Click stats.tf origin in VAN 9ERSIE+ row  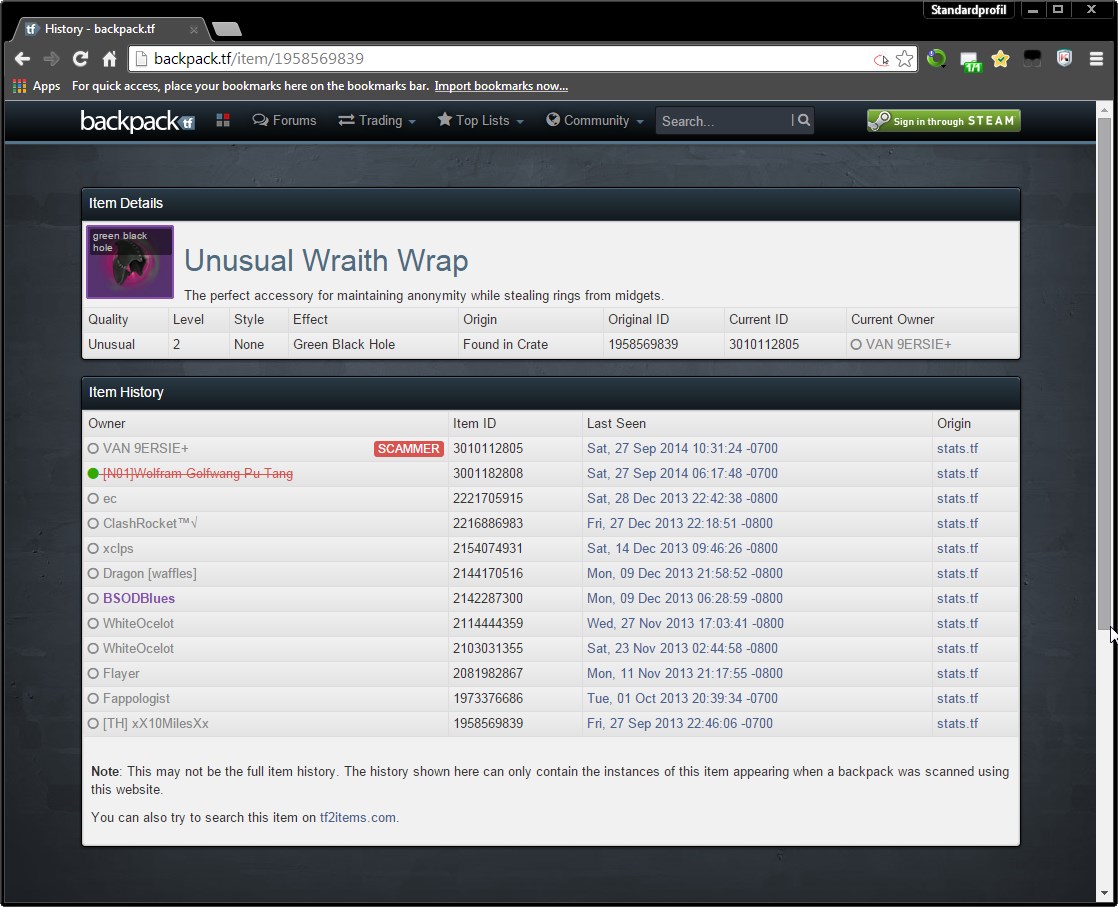(958, 449)
